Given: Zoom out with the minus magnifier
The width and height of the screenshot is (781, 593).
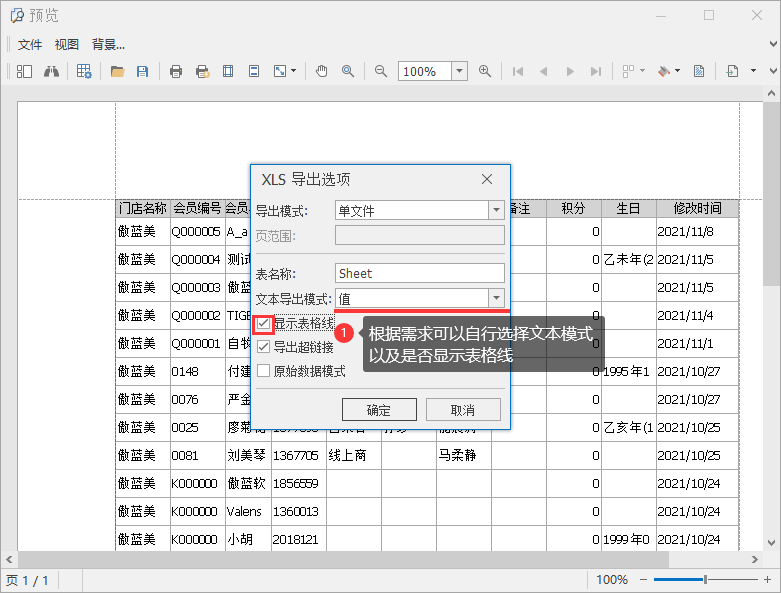Looking at the screenshot, I should (381, 71).
